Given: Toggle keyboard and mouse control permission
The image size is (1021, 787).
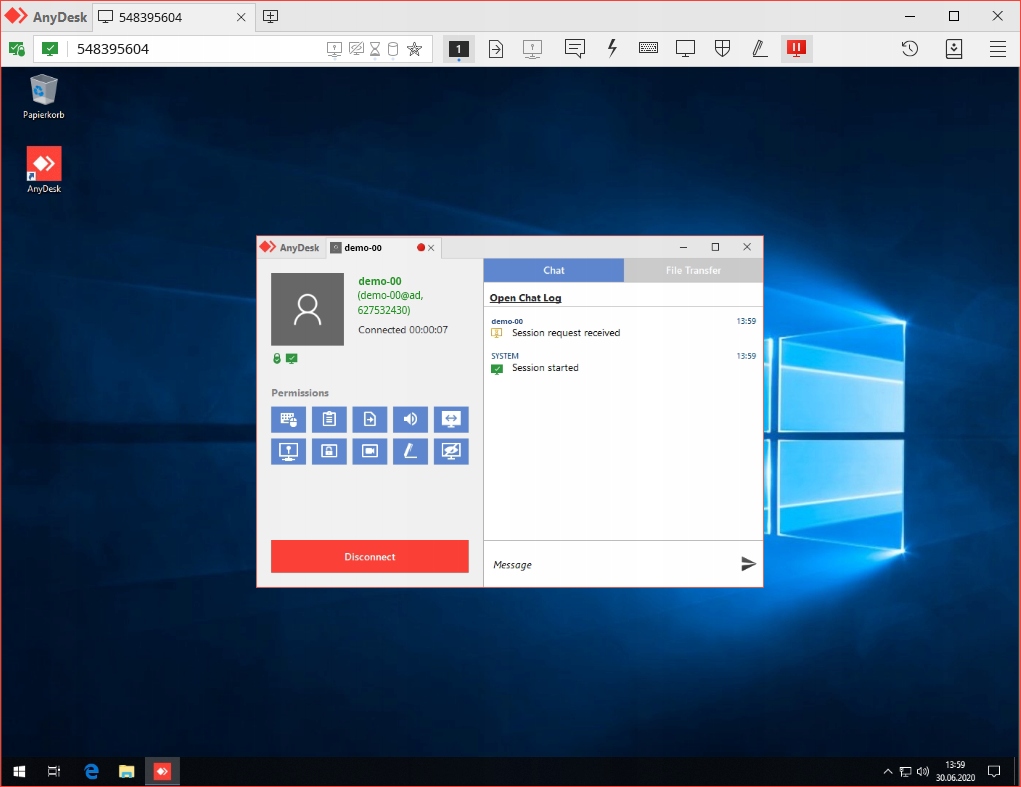Looking at the screenshot, I should (x=288, y=420).
